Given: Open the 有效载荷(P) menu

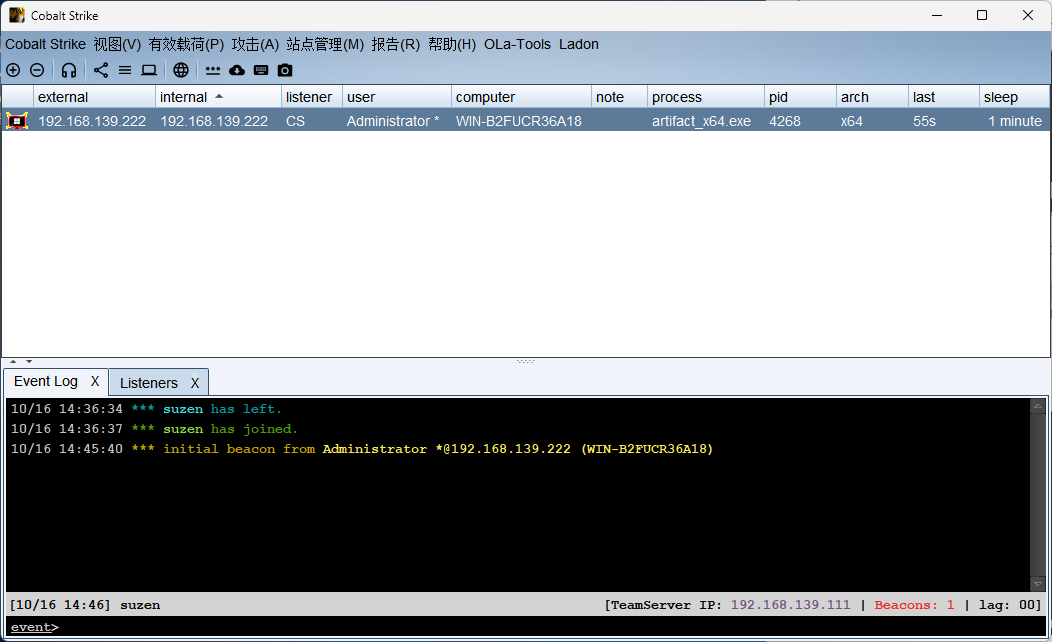Looking at the screenshot, I should tap(187, 44).
